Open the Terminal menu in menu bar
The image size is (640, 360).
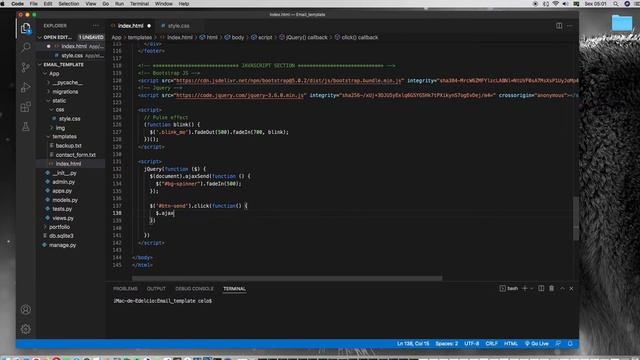pyautogui.click(x=139, y=4)
